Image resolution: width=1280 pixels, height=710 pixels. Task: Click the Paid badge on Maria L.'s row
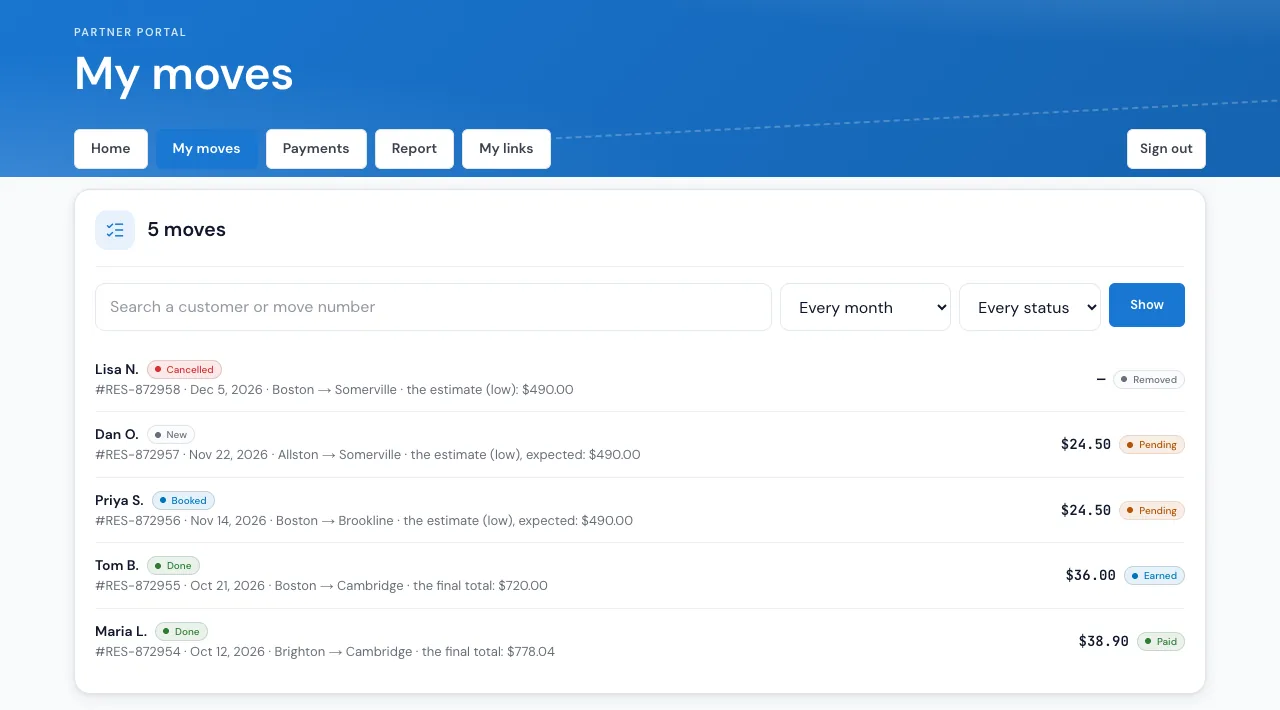1161,641
